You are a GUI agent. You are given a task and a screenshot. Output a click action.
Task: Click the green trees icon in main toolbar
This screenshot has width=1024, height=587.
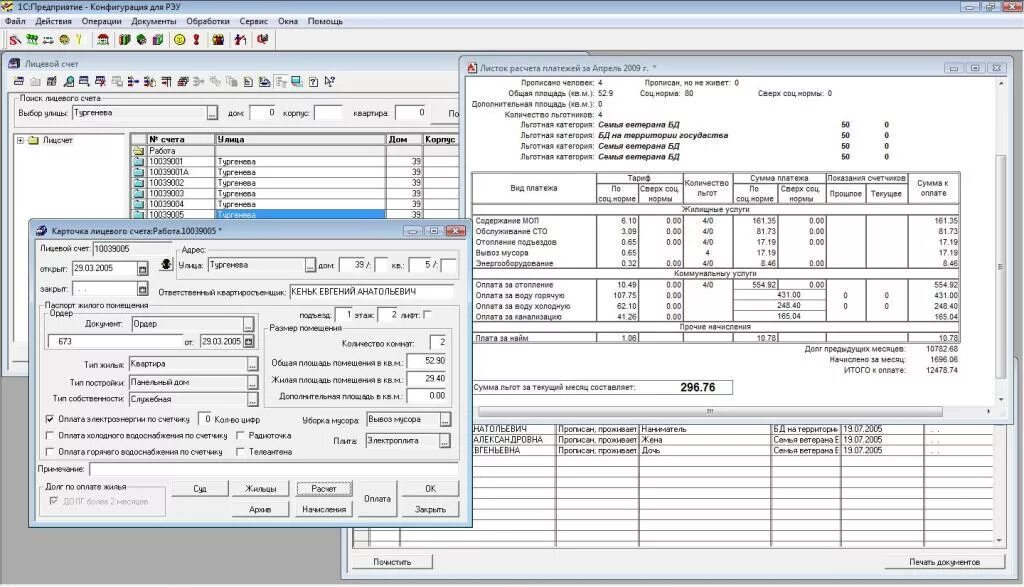(x=31, y=40)
